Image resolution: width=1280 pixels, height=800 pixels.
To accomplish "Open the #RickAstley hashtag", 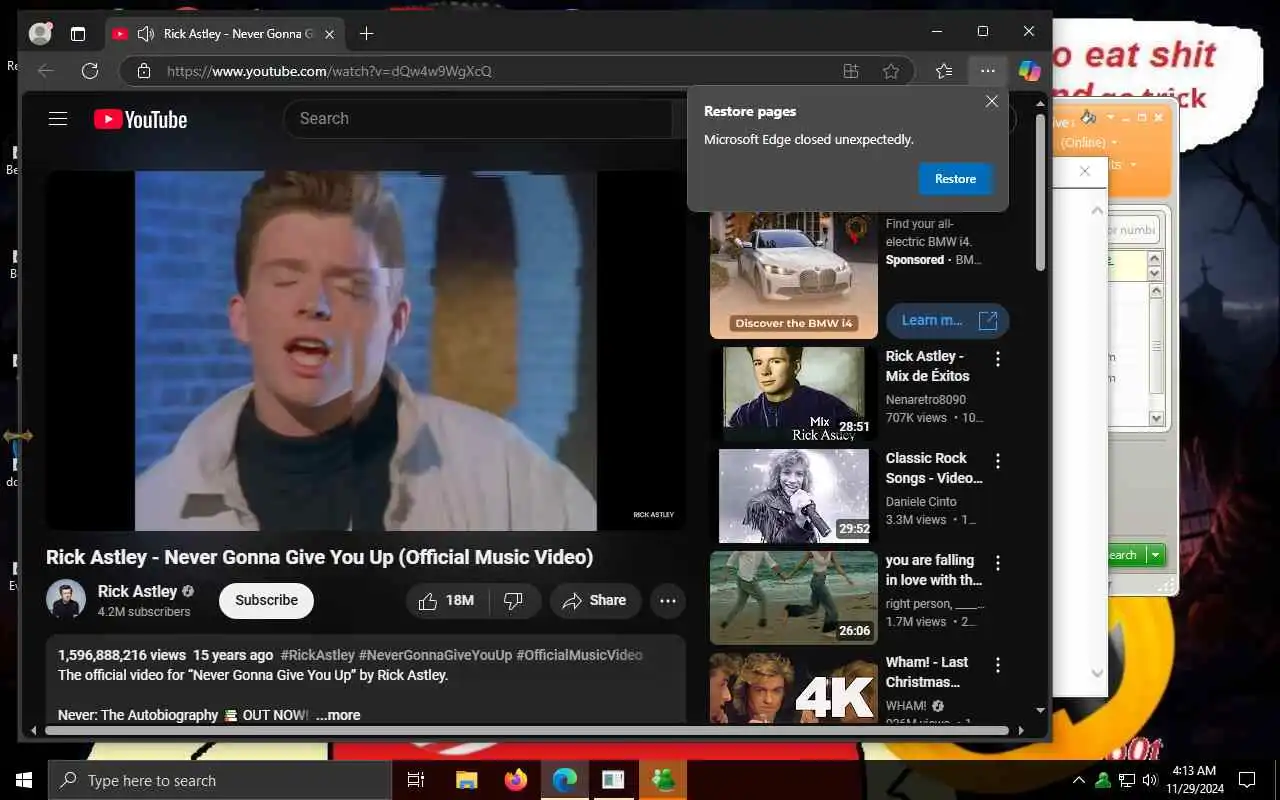I will pos(318,655).
